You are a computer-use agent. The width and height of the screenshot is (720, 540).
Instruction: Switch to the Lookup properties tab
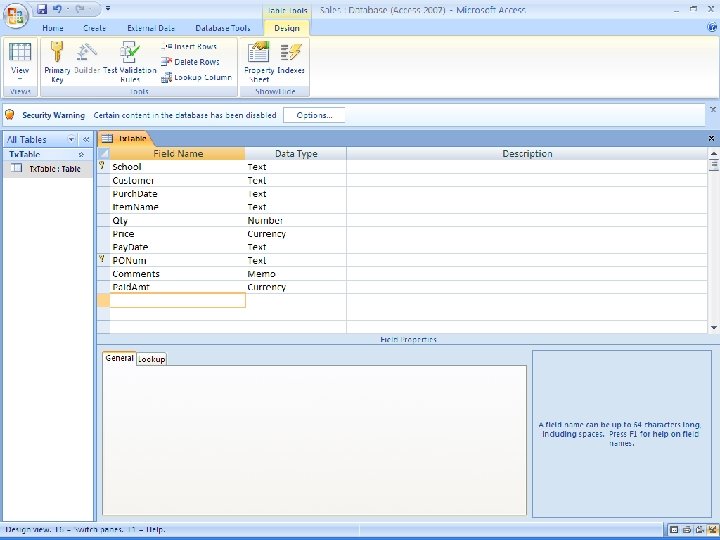(x=151, y=359)
